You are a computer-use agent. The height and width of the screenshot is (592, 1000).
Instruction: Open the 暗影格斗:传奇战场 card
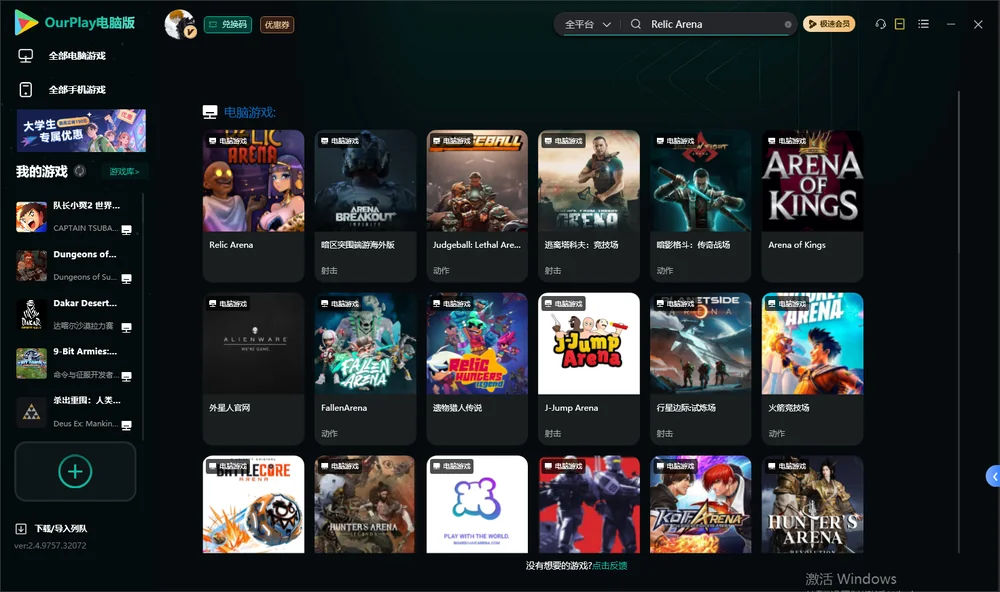click(701, 206)
